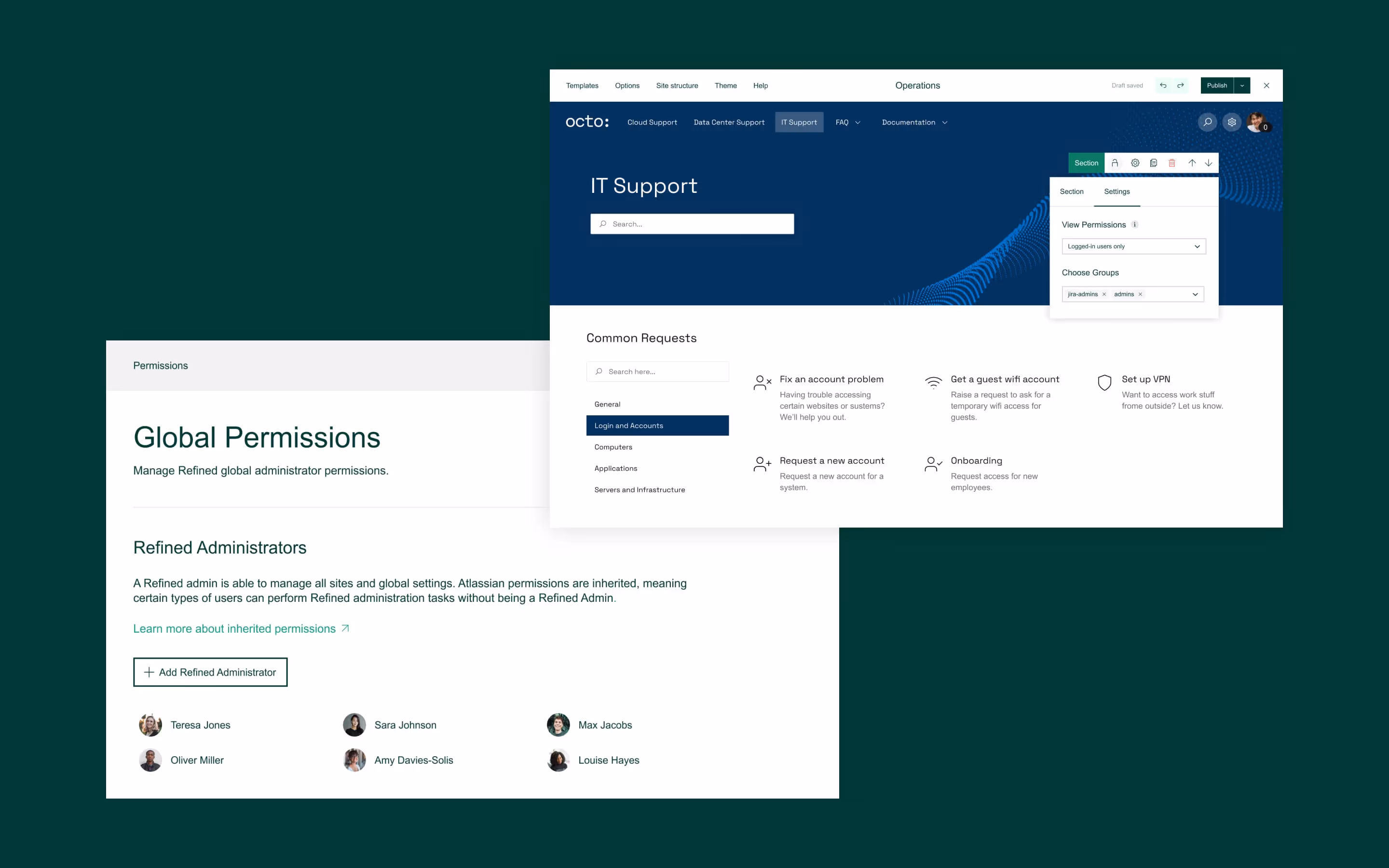Expand the Documentation nav menu
This screenshot has width=1389, height=868.
(914, 122)
